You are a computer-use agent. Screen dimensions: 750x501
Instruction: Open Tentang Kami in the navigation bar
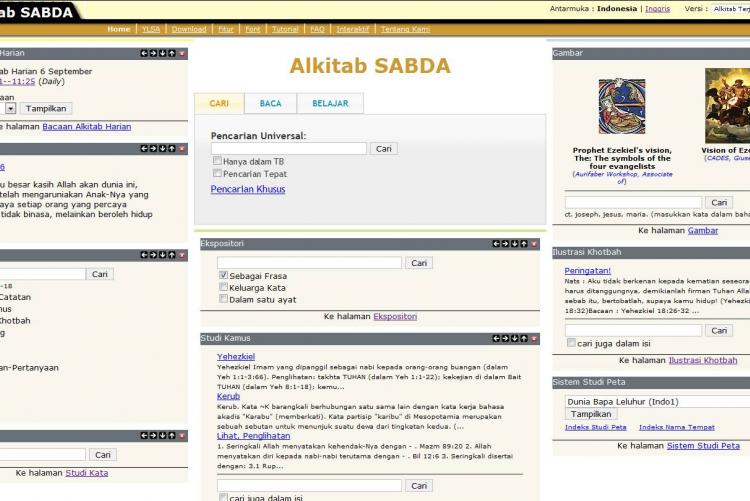click(405, 29)
